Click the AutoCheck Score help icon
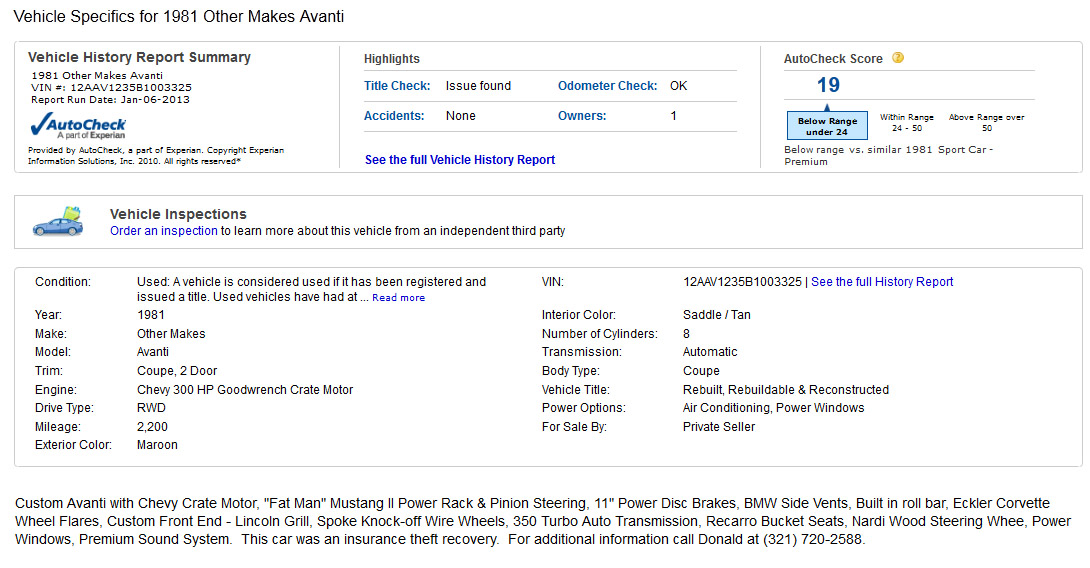1090x568 pixels. tap(898, 58)
